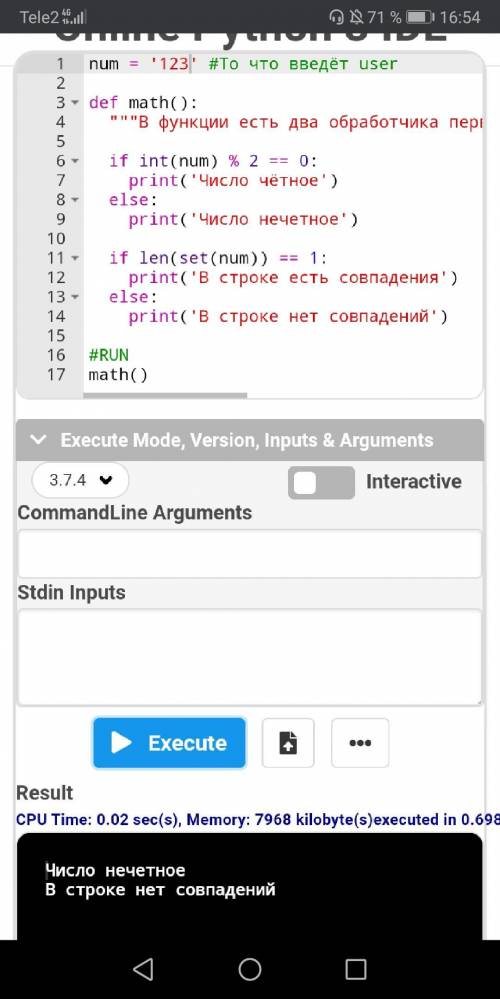Toggle the Interactive mode switch
Image resolution: width=500 pixels, height=999 pixels.
coord(321,482)
